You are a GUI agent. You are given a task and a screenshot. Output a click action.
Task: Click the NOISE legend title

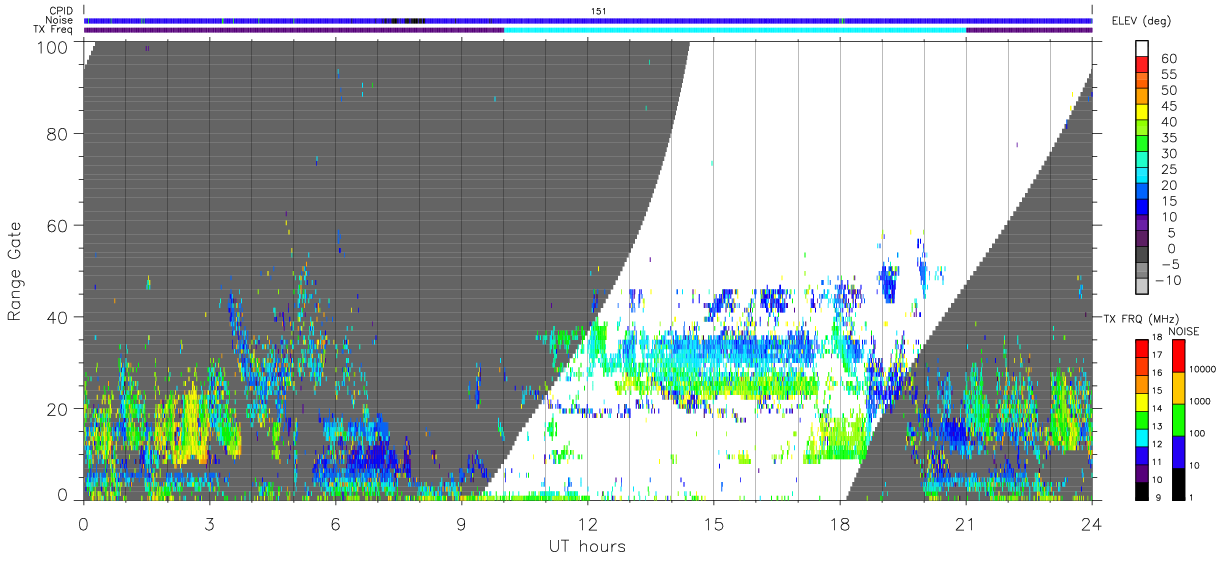tap(1183, 331)
